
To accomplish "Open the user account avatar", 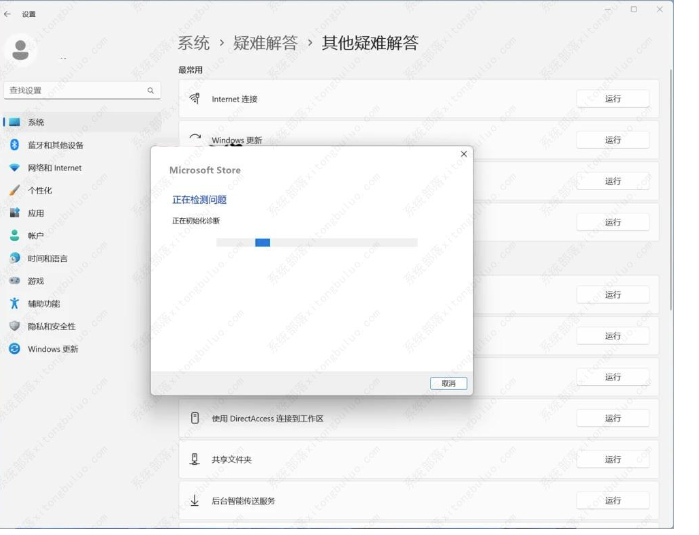I will 21,50.
